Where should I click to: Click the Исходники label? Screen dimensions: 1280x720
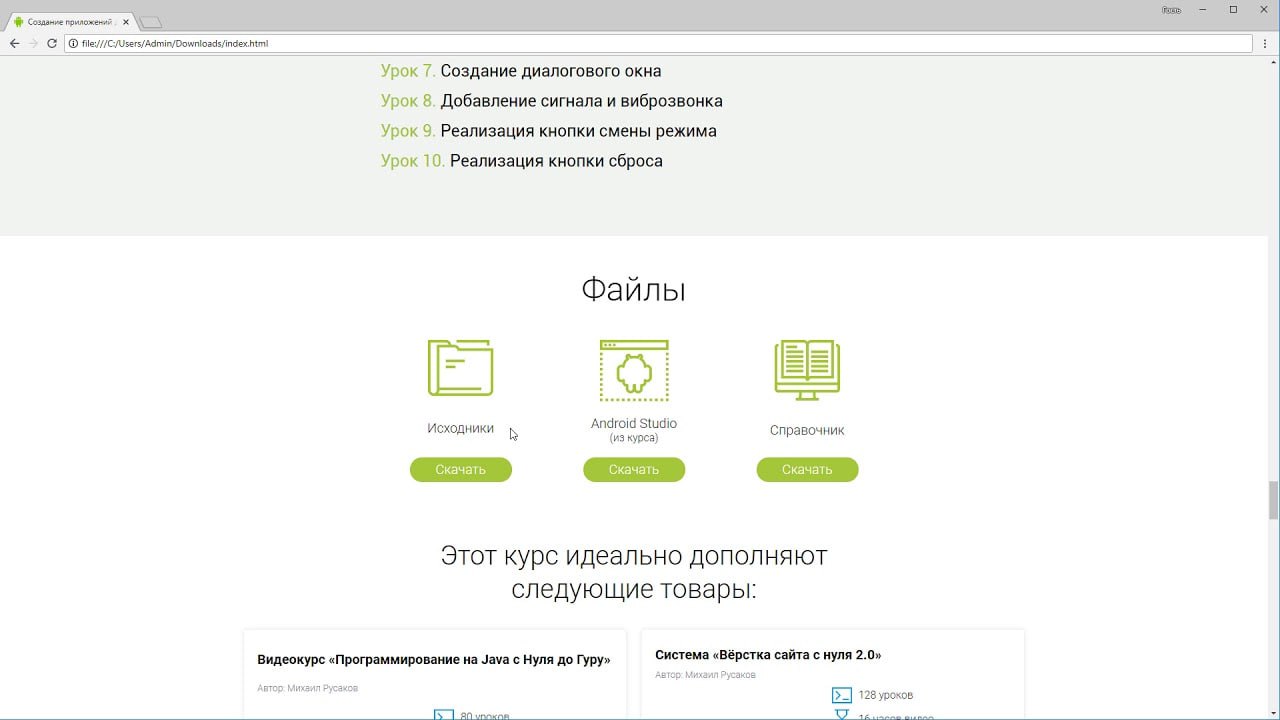point(460,428)
